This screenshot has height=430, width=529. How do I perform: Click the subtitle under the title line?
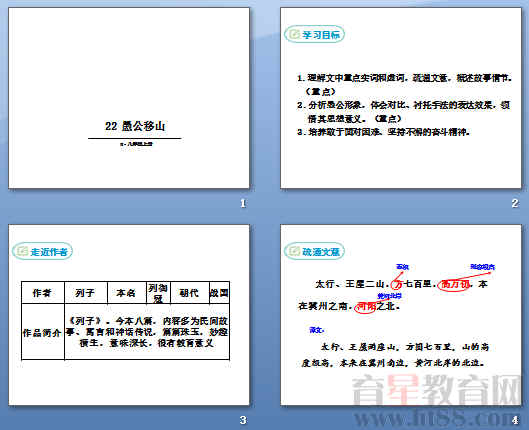136,144
